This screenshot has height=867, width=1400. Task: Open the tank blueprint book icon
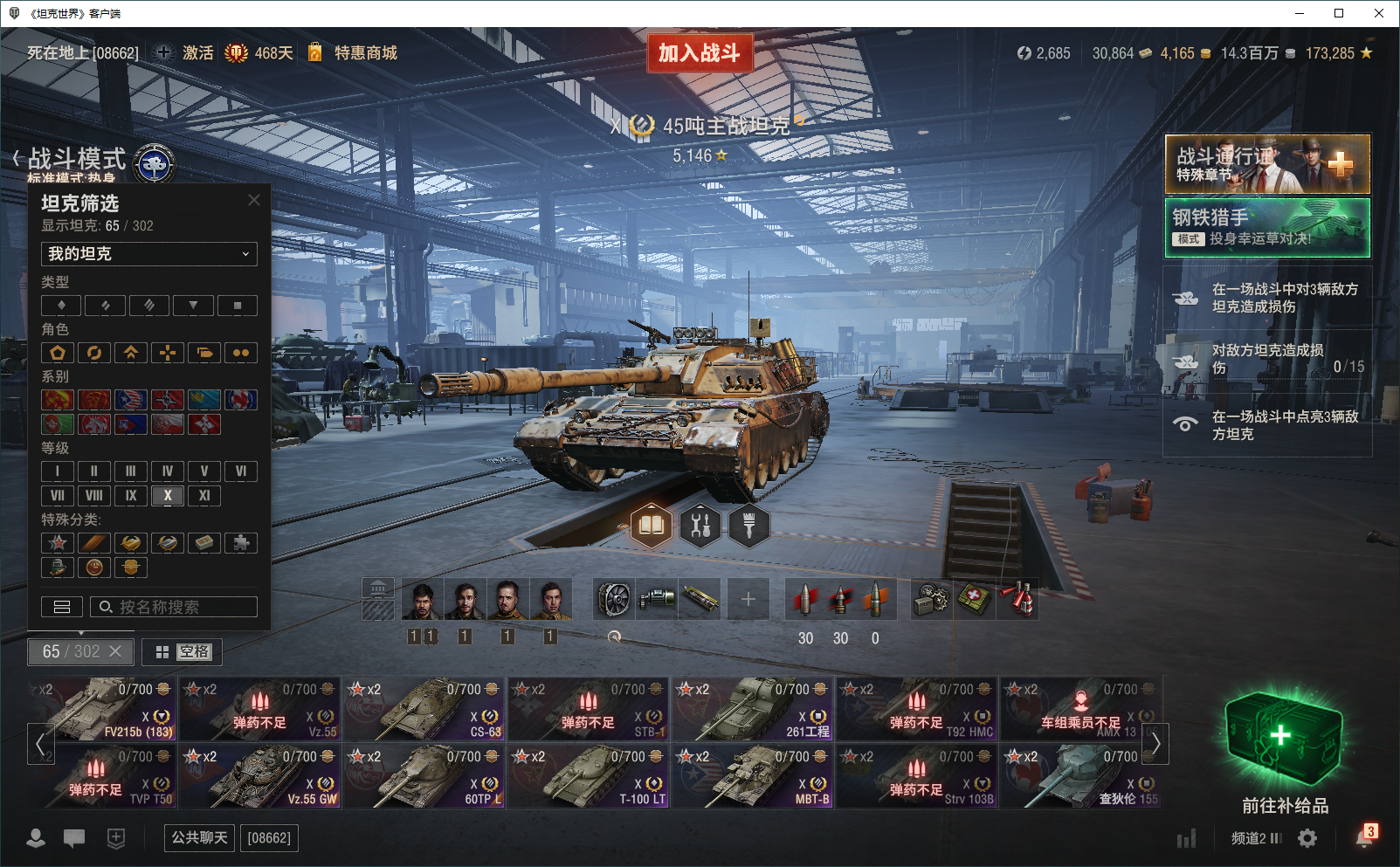pyautogui.click(x=652, y=526)
